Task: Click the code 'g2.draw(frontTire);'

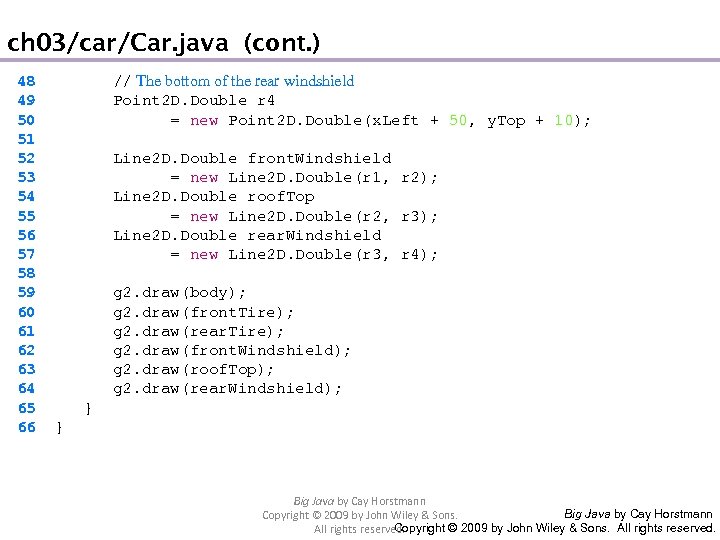Action: point(203,313)
